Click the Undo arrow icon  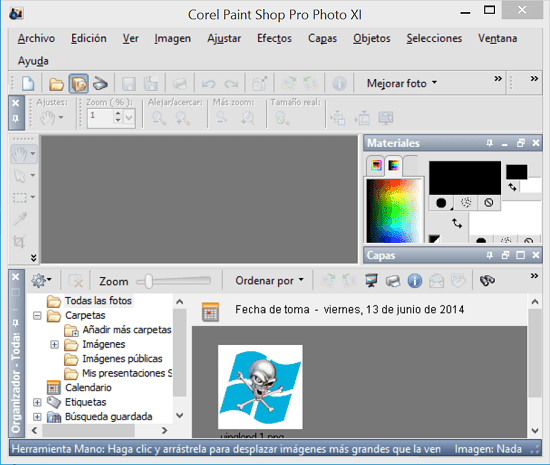209,84
